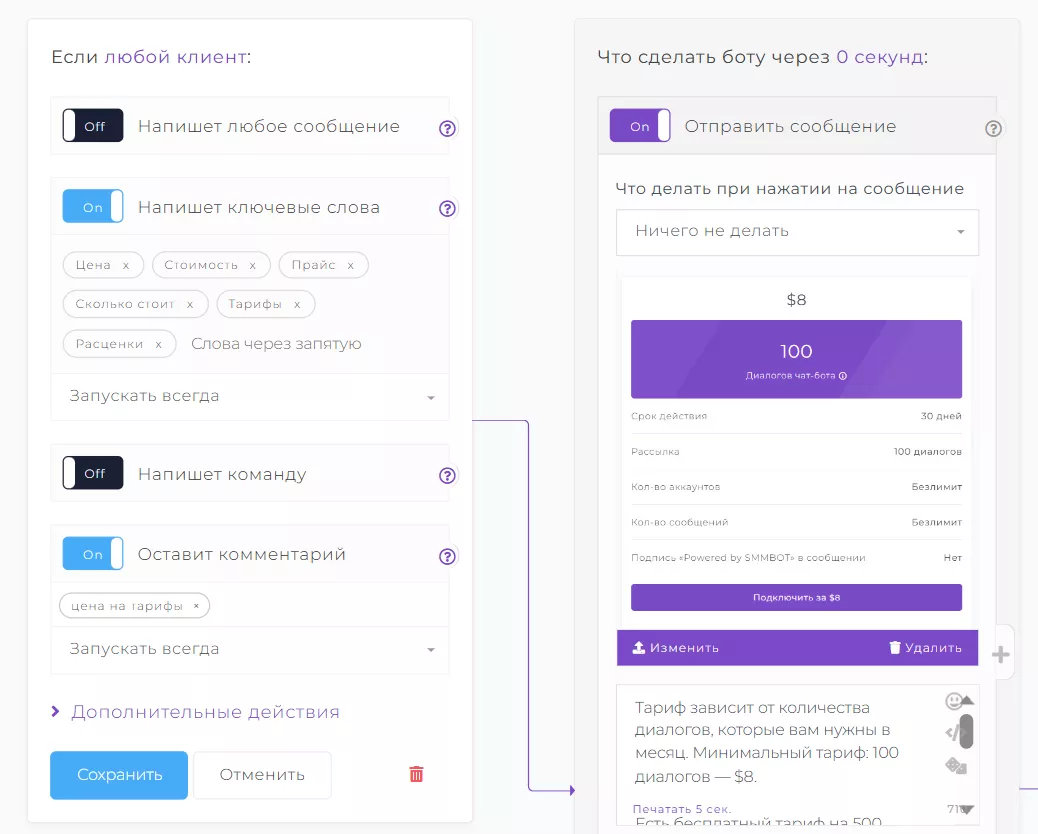The image size is (1038, 834).
Task: Turn off 'Напишет ключевые слова' toggle
Action: click(93, 207)
